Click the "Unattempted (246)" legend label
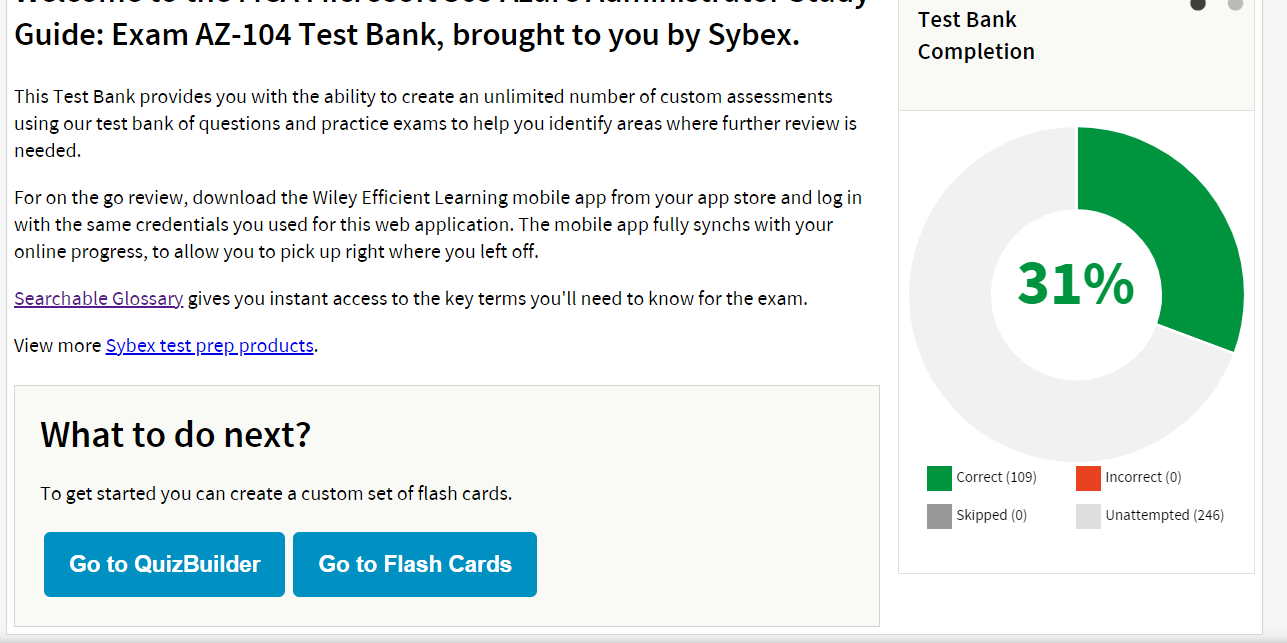Viewport: 1287px width, 643px height. click(x=1164, y=516)
